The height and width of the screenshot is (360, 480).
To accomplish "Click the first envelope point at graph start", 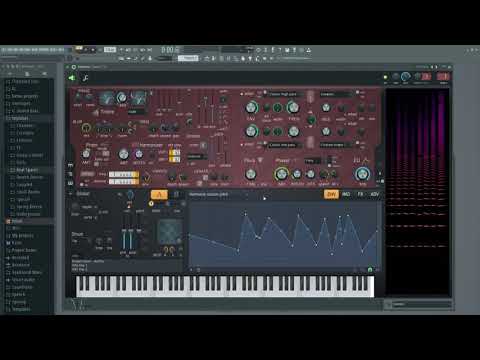I will [x=189, y=235].
